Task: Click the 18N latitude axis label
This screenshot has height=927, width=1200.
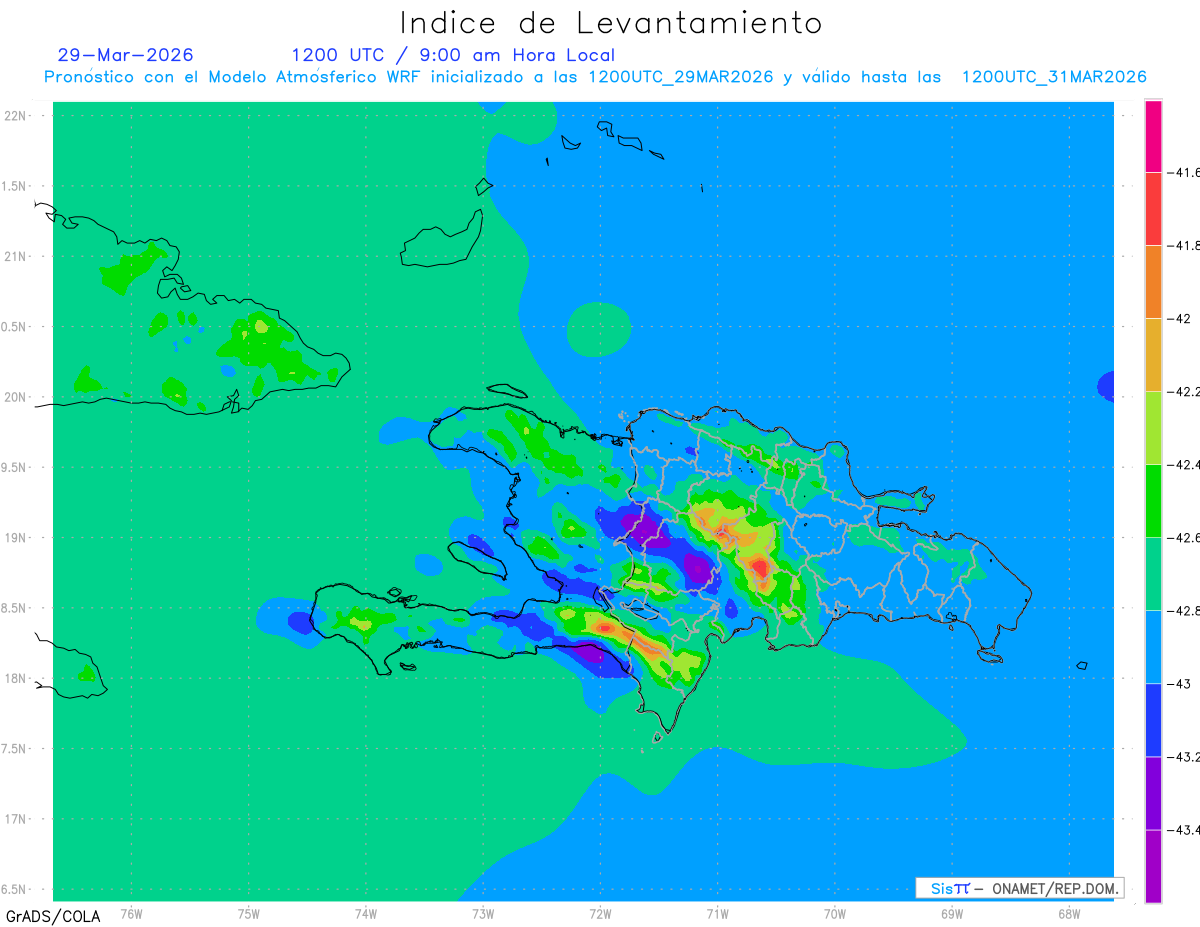Action: [x=17, y=678]
